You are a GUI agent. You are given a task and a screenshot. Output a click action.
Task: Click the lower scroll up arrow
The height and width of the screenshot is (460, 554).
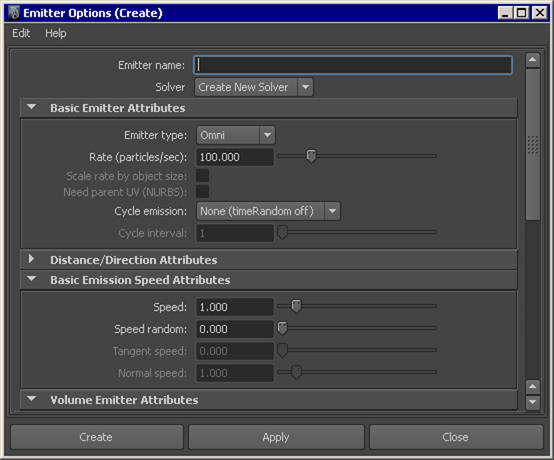click(x=532, y=387)
